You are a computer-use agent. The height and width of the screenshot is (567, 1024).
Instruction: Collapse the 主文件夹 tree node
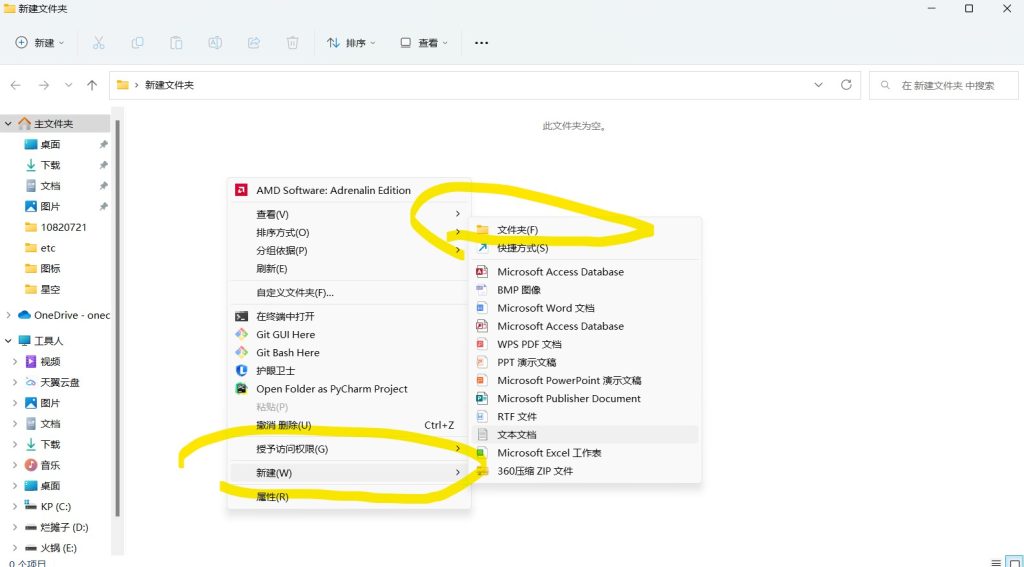[x=8, y=123]
